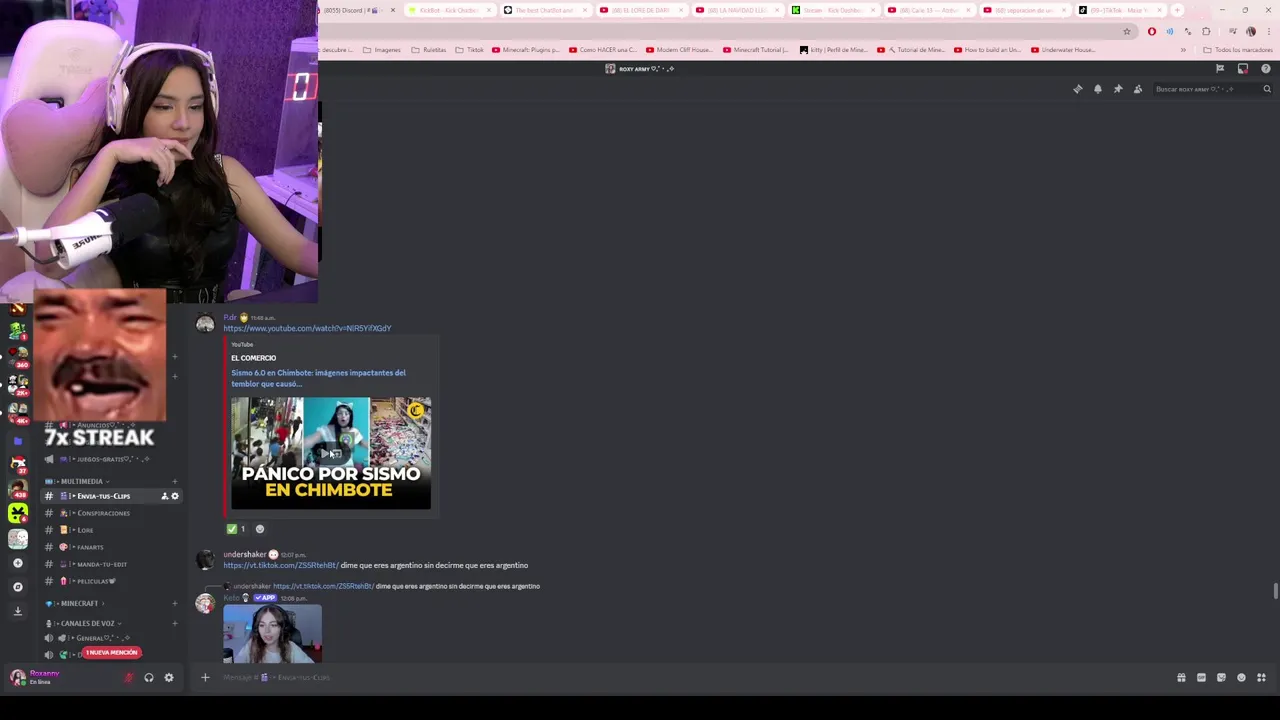The image size is (1280, 720).
Task: Click plus attach button in message bar
Action: pos(205,677)
